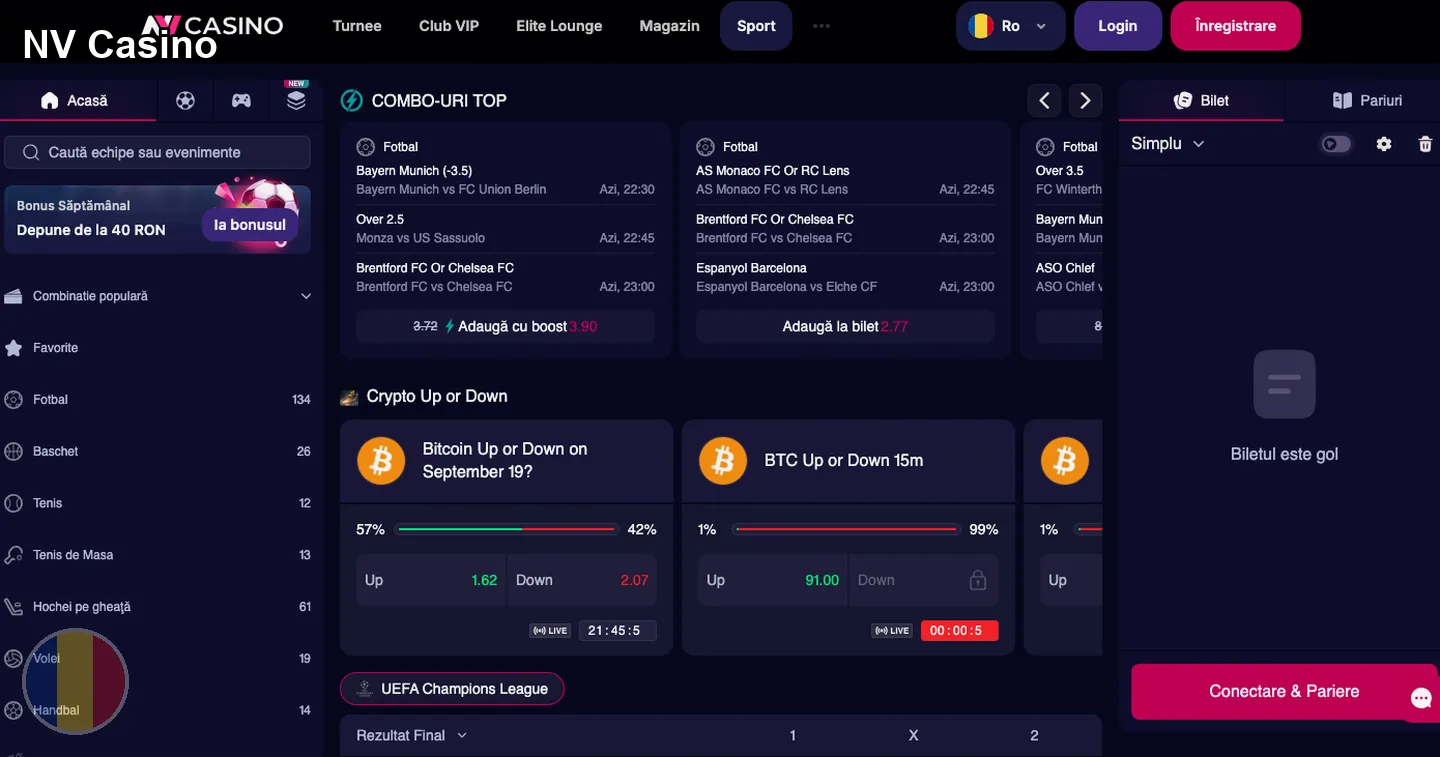The height and width of the screenshot is (757, 1440).
Task: Click the Ia bonusul button
Action: click(250, 225)
